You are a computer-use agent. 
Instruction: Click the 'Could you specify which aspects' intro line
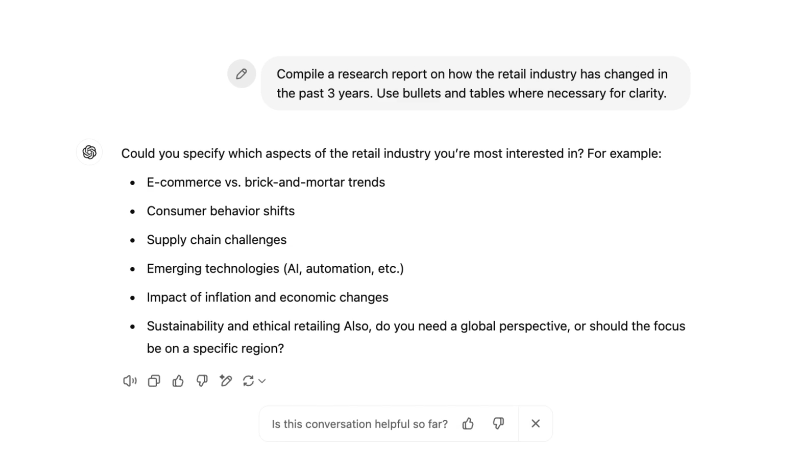pyautogui.click(x=391, y=153)
